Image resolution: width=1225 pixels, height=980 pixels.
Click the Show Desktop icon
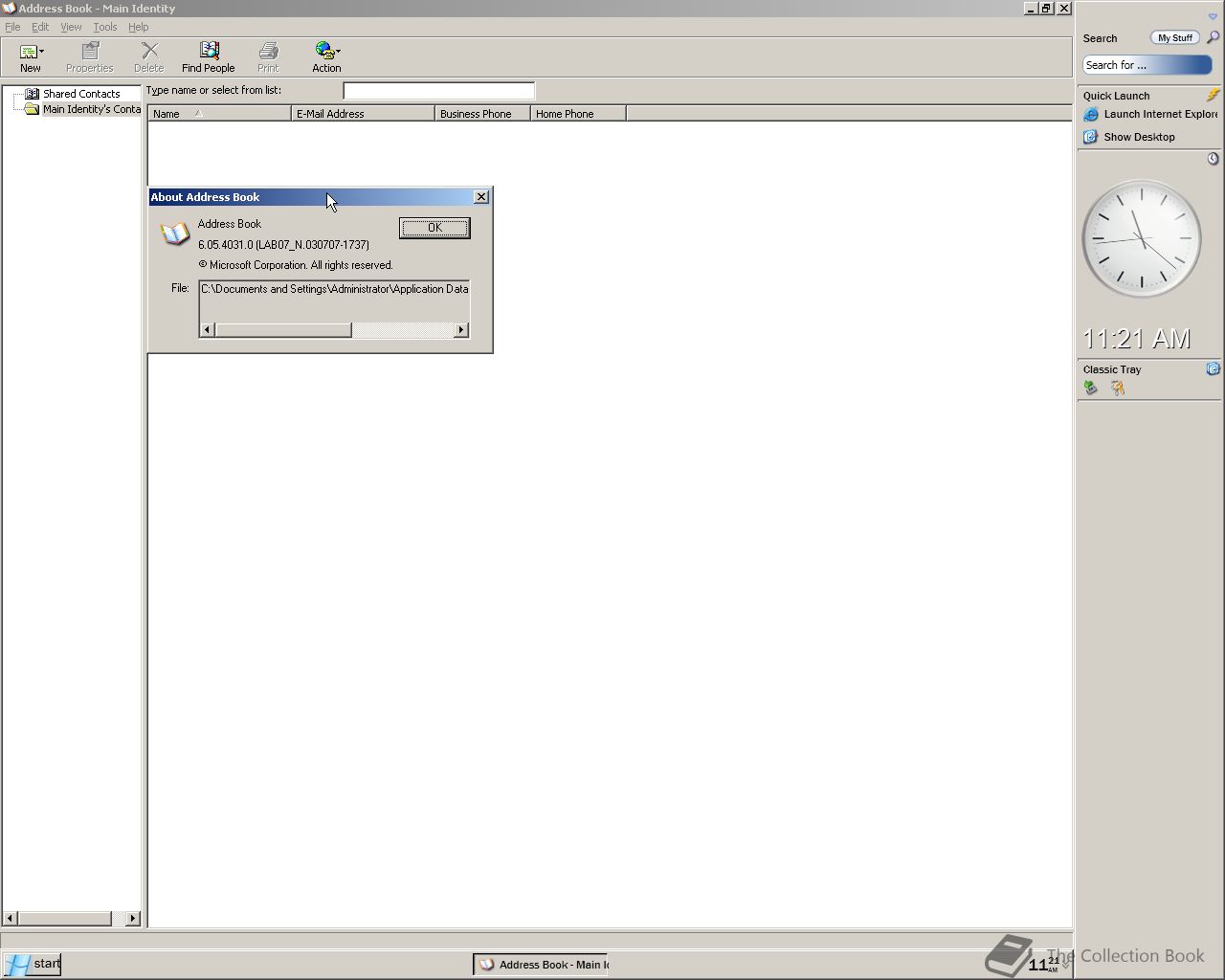tap(1090, 137)
